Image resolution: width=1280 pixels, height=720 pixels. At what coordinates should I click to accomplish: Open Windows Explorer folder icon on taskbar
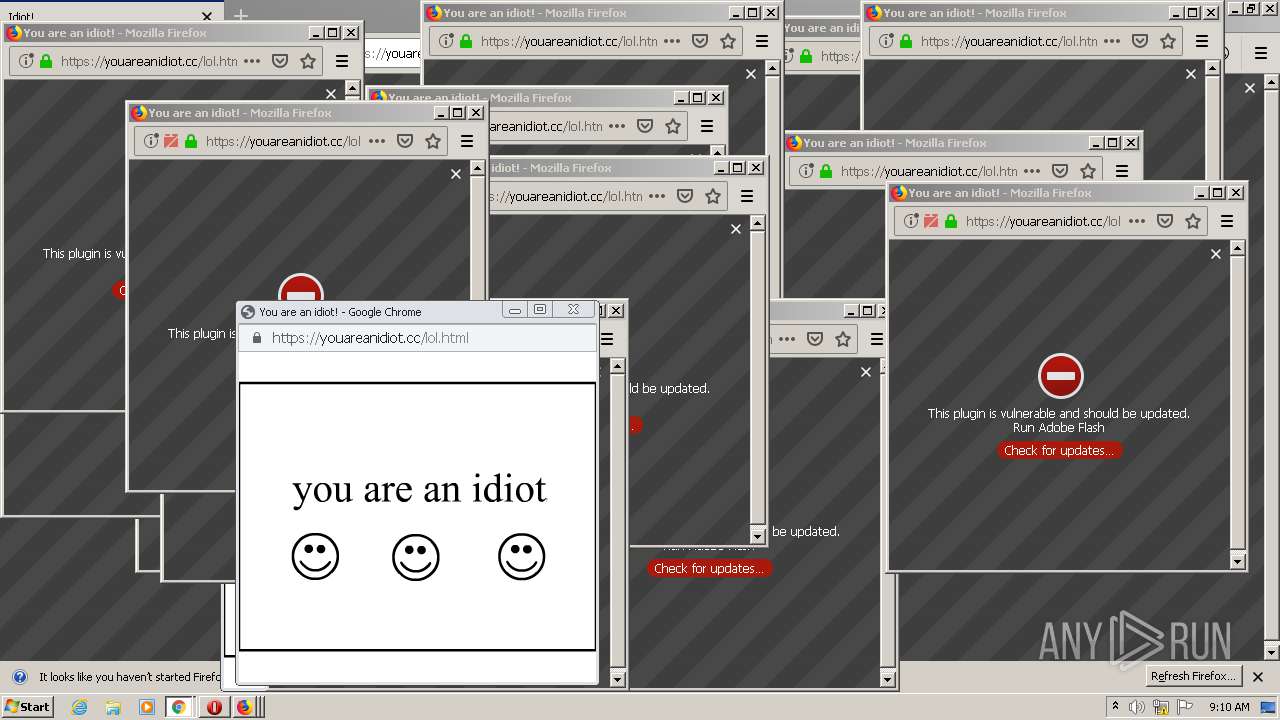pos(113,707)
